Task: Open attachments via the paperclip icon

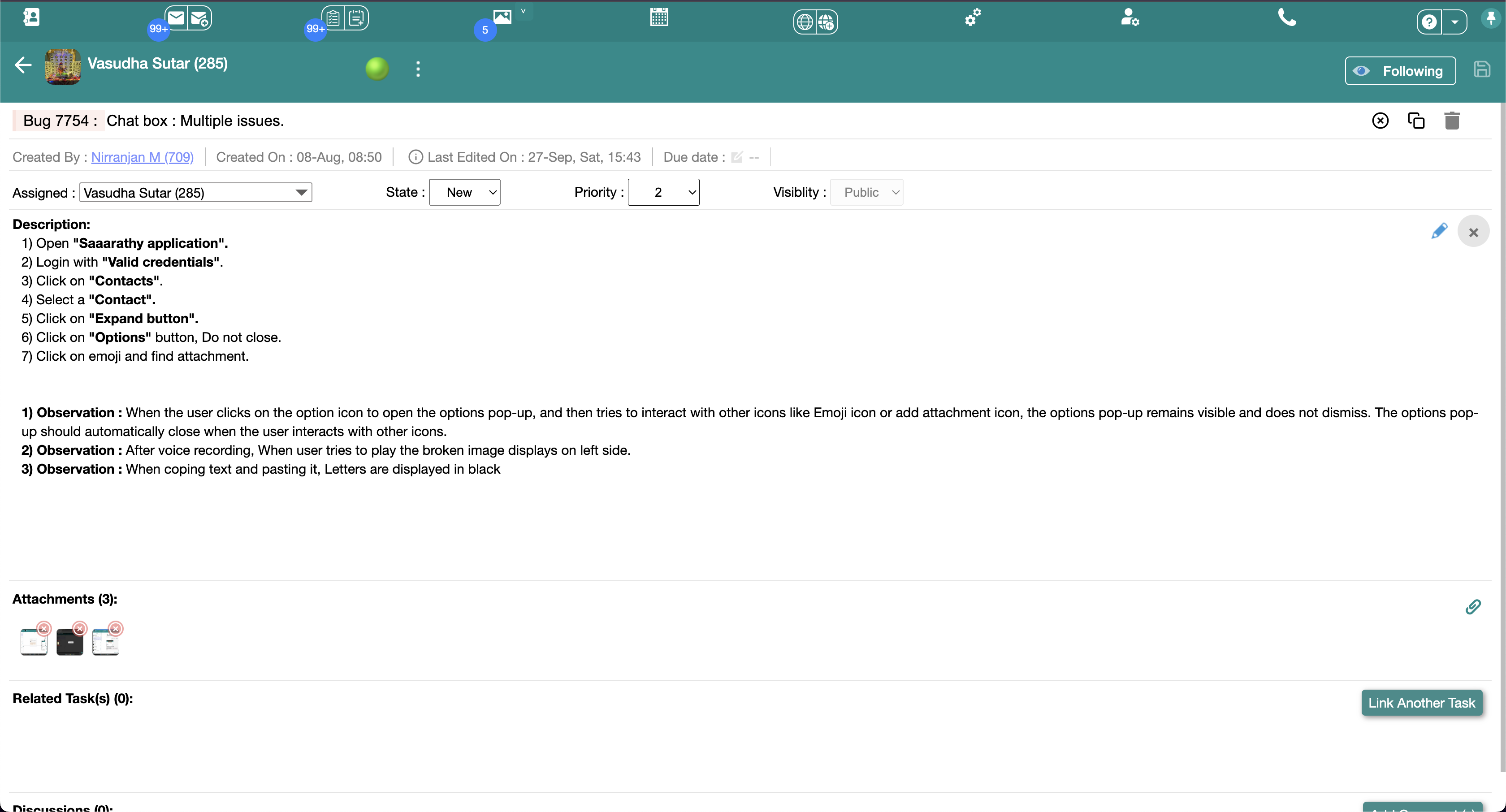Action: coord(1473,607)
